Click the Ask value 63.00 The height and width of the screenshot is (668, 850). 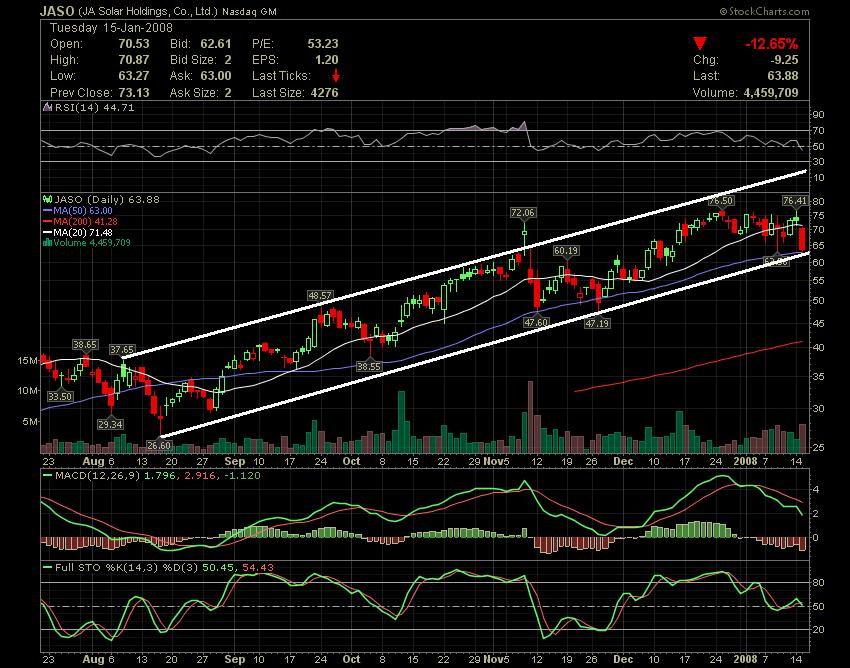click(216, 75)
